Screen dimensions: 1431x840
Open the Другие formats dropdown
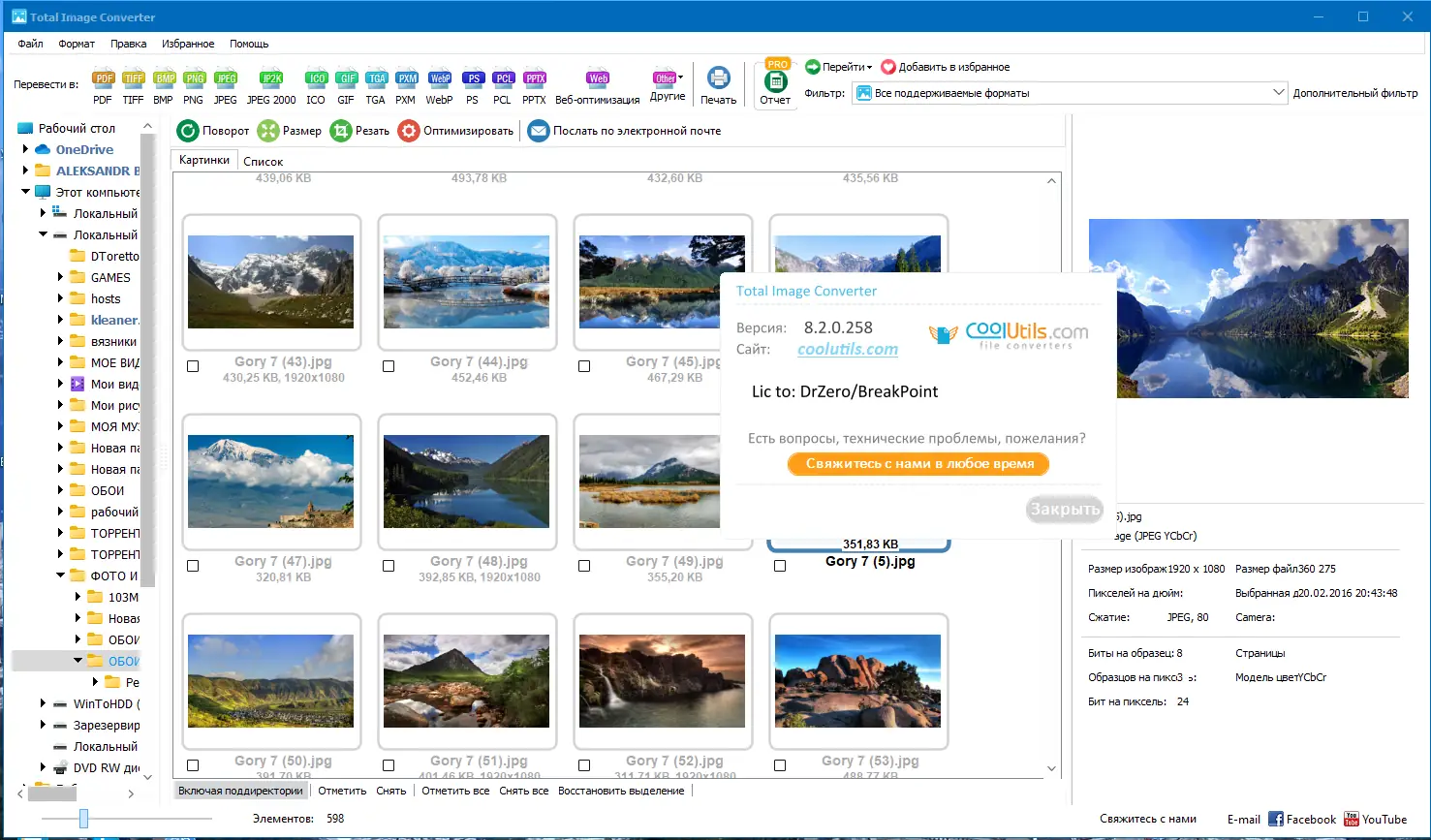tap(668, 84)
